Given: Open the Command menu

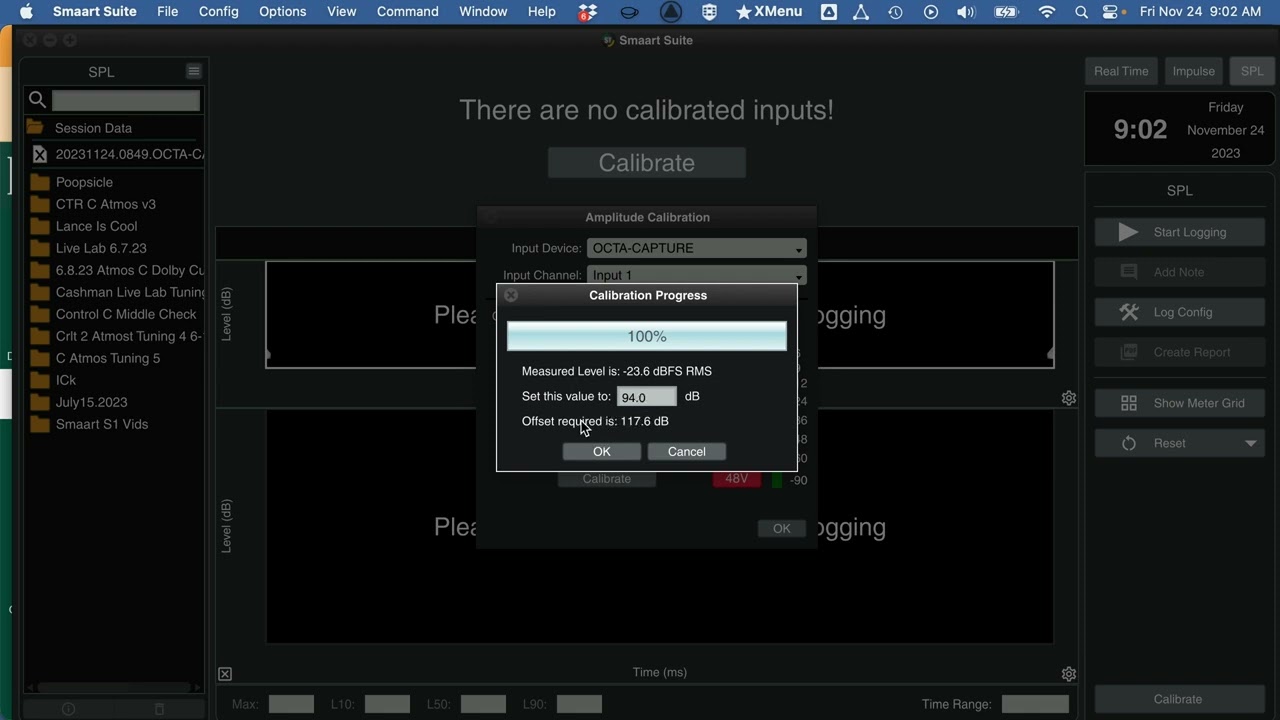Looking at the screenshot, I should pyautogui.click(x=408, y=12).
